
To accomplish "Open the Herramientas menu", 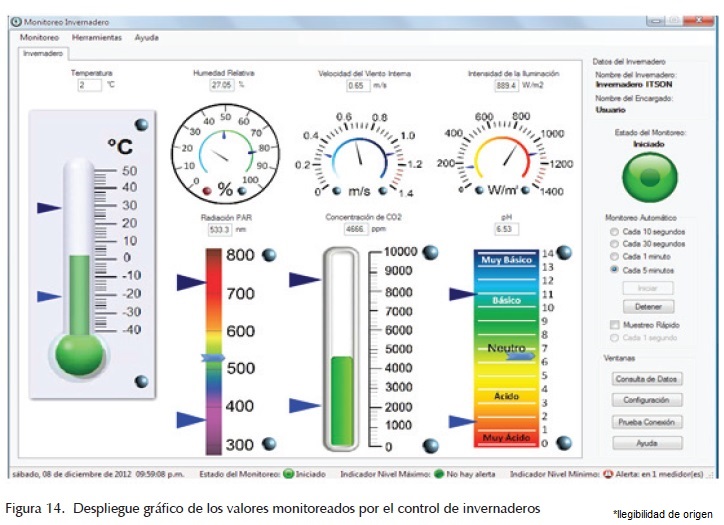I will pos(97,37).
